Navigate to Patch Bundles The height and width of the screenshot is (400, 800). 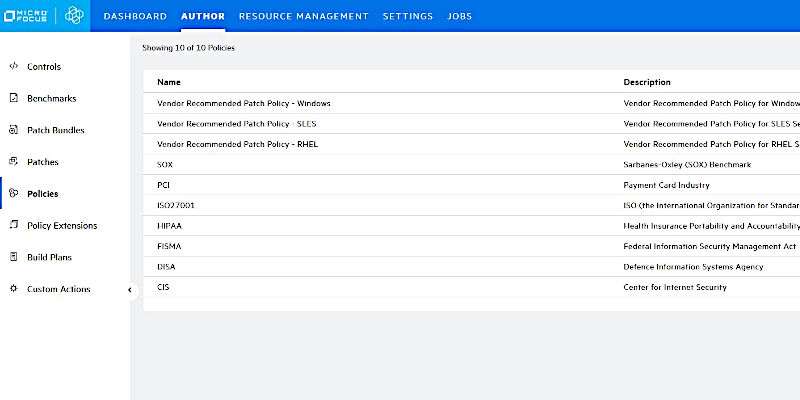pyautogui.click(x=56, y=130)
